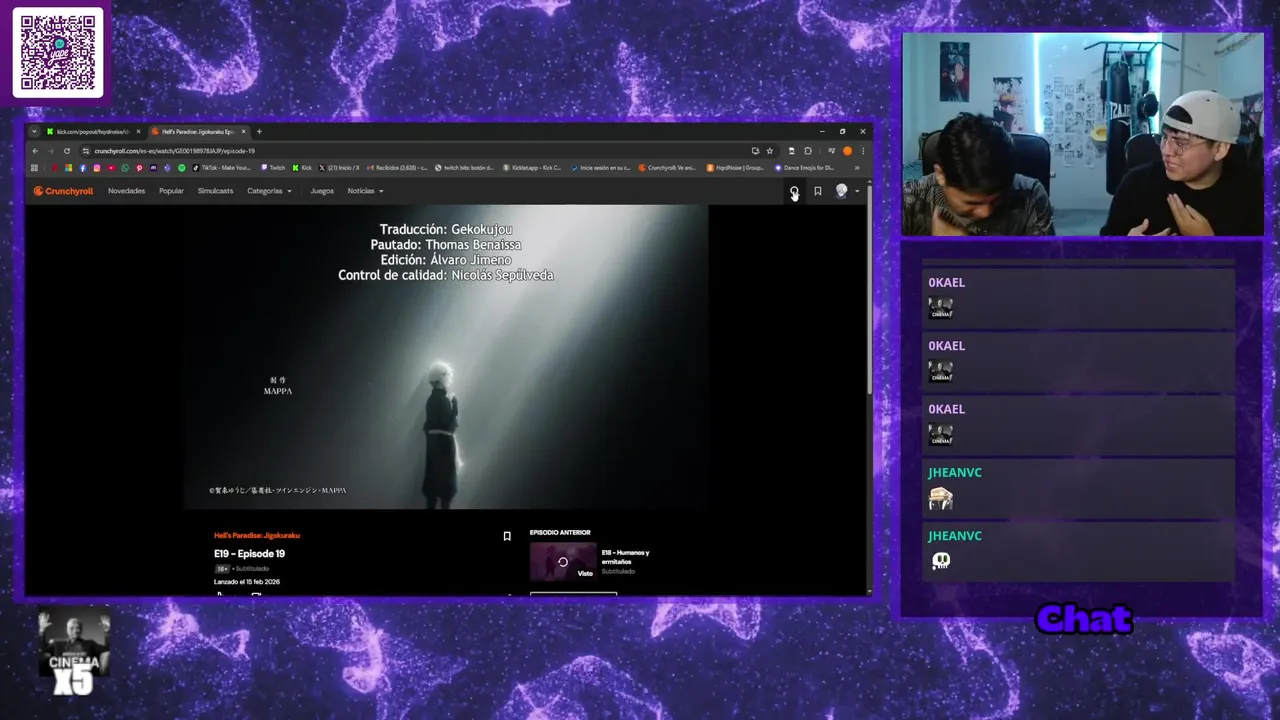The width and height of the screenshot is (1280, 720).
Task: Bookmark this page with the star icon
Action: pos(769,151)
